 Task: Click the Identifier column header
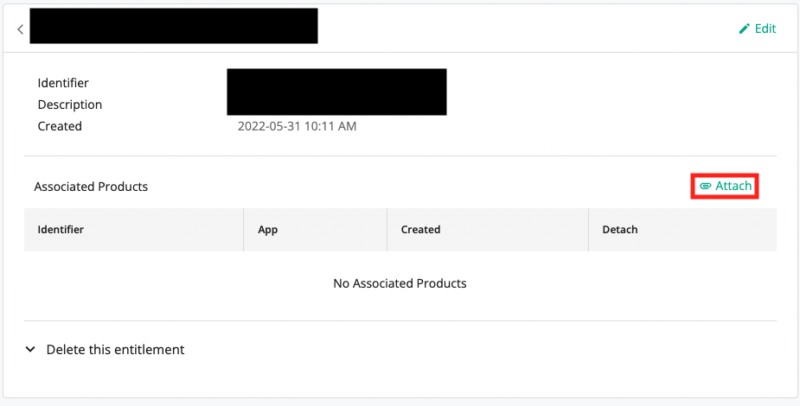click(61, 229)
